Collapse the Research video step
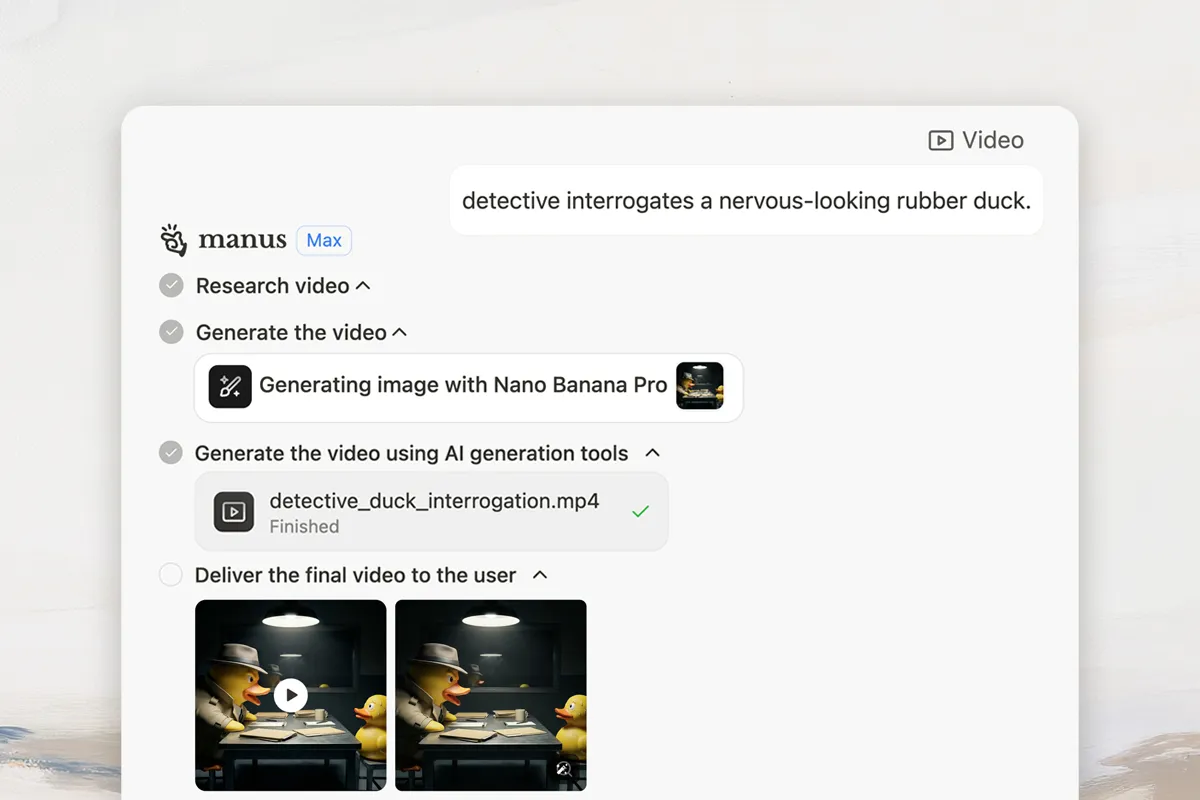 (x=363, y=286)
